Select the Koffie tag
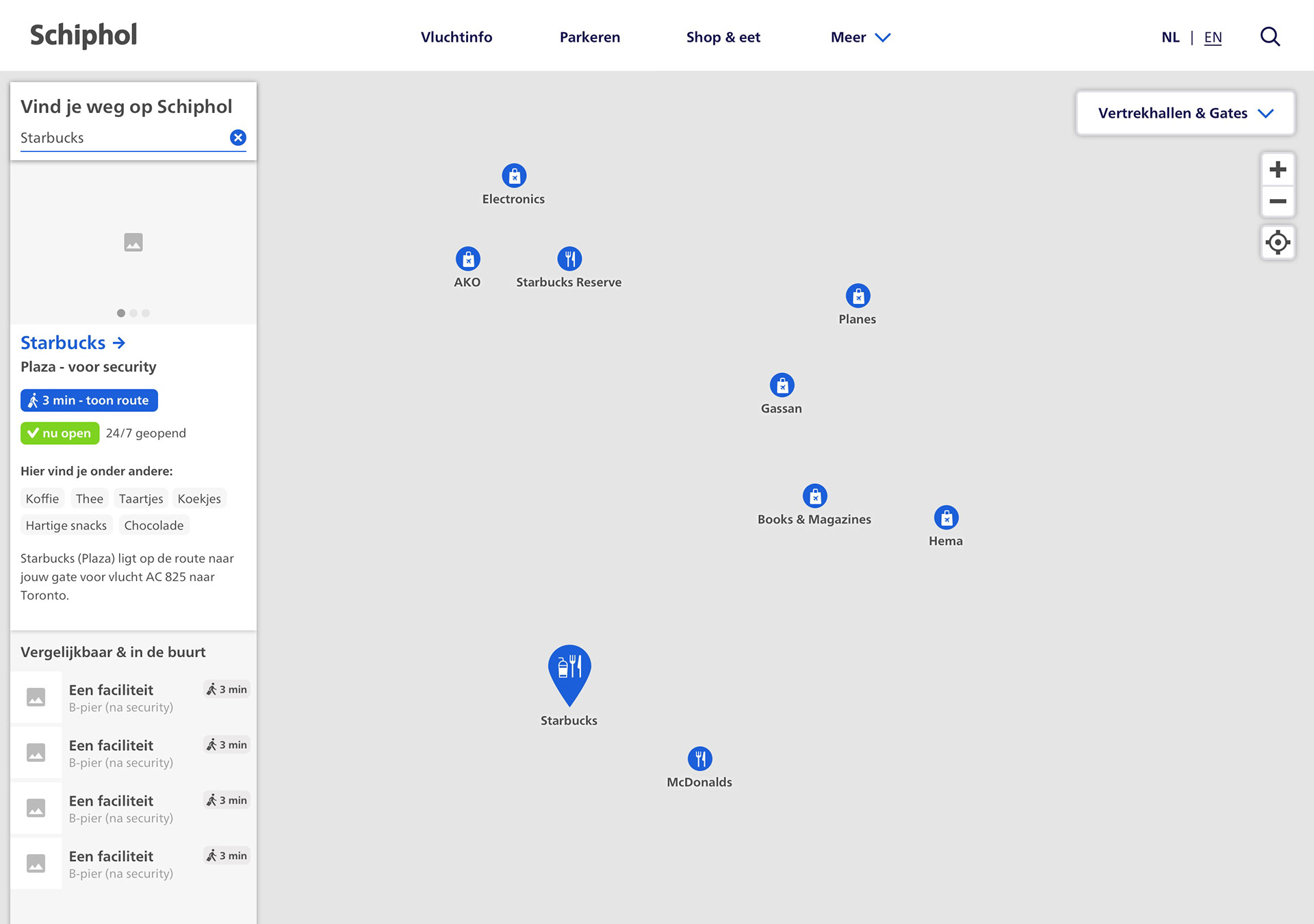 click(42, 499)
